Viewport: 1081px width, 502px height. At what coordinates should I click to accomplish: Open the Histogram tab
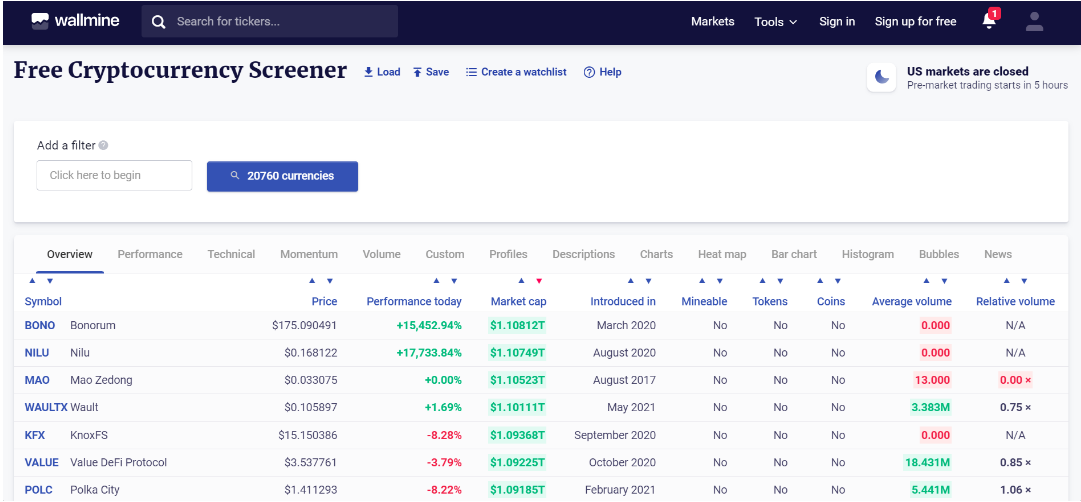pyautogui.click(x=867, y=254)
